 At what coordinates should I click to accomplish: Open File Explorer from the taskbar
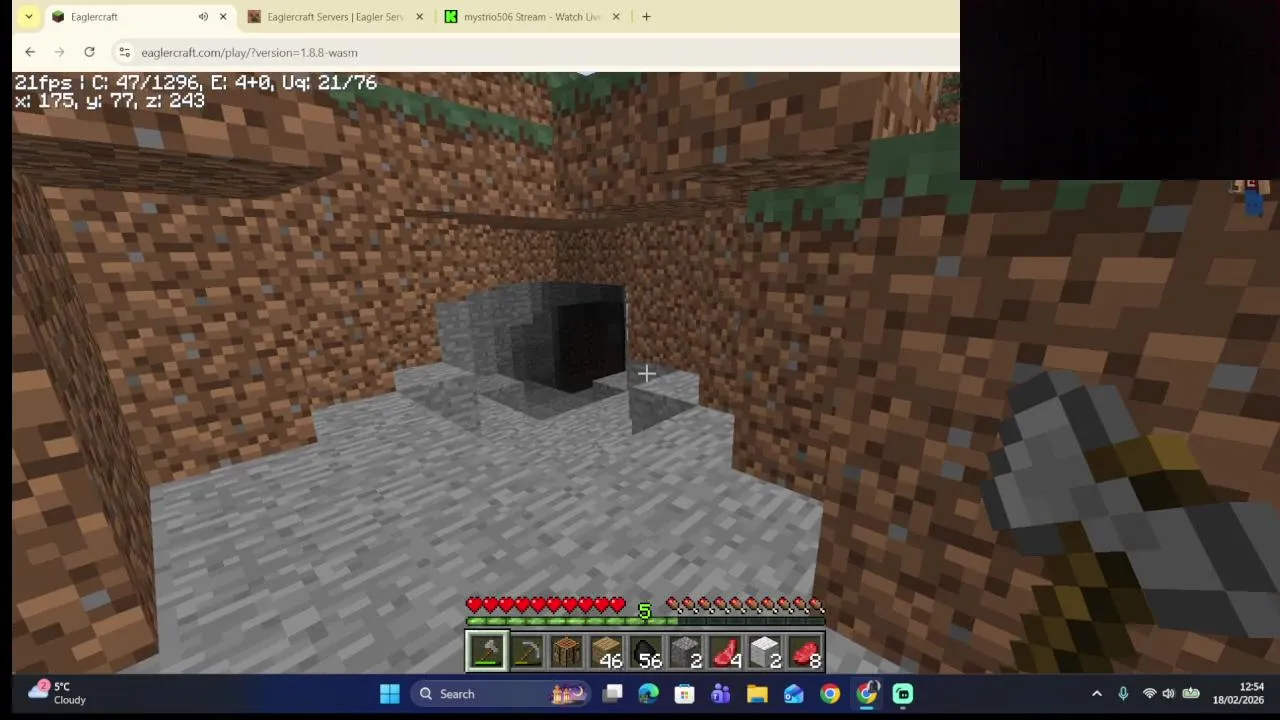[x=757, y=694]
